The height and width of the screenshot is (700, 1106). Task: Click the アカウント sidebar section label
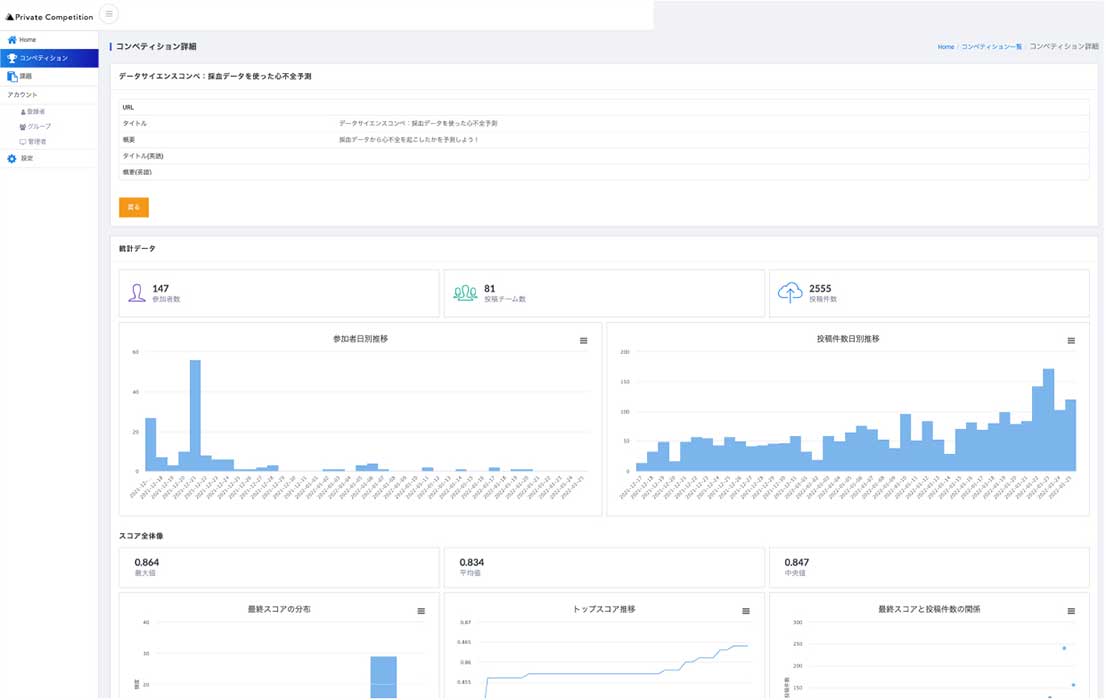(x=23, y=95)
